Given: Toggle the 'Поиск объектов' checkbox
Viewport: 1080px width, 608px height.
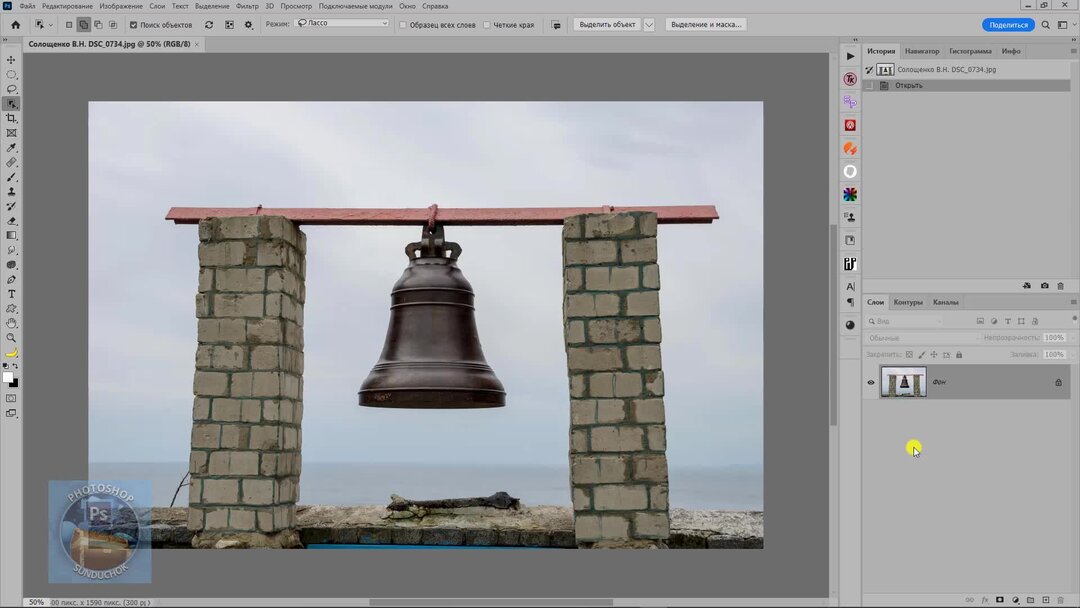Looking at the screenshot, I should [x=134, y=25].
